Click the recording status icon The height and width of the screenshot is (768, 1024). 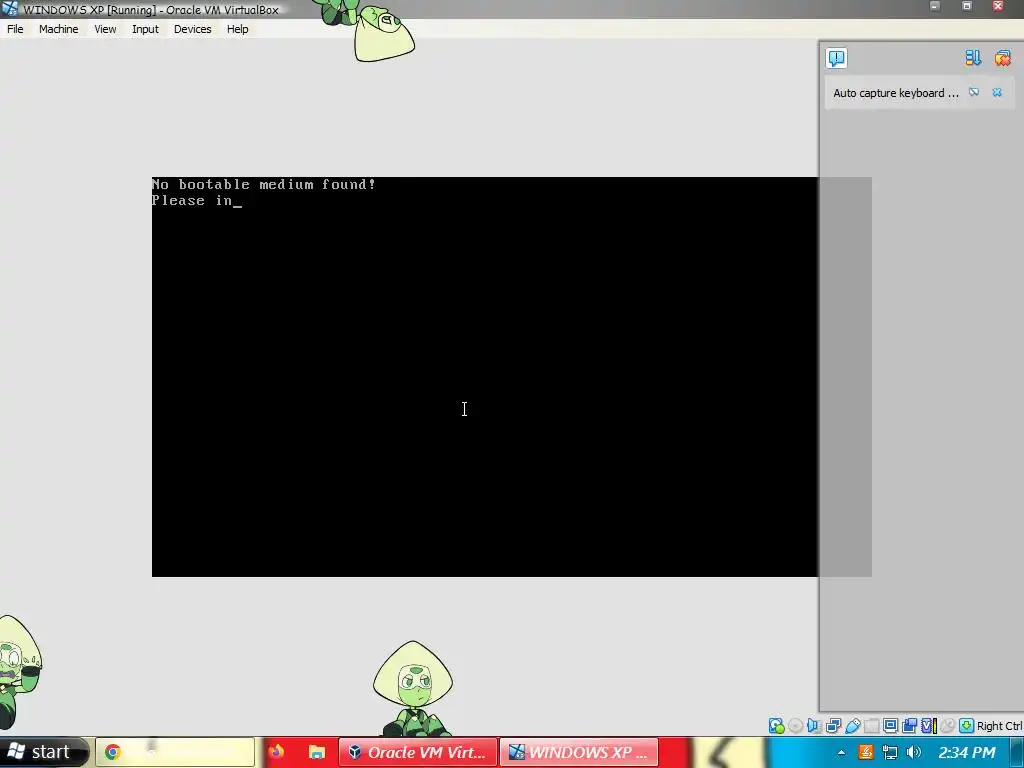pos(909,726)
